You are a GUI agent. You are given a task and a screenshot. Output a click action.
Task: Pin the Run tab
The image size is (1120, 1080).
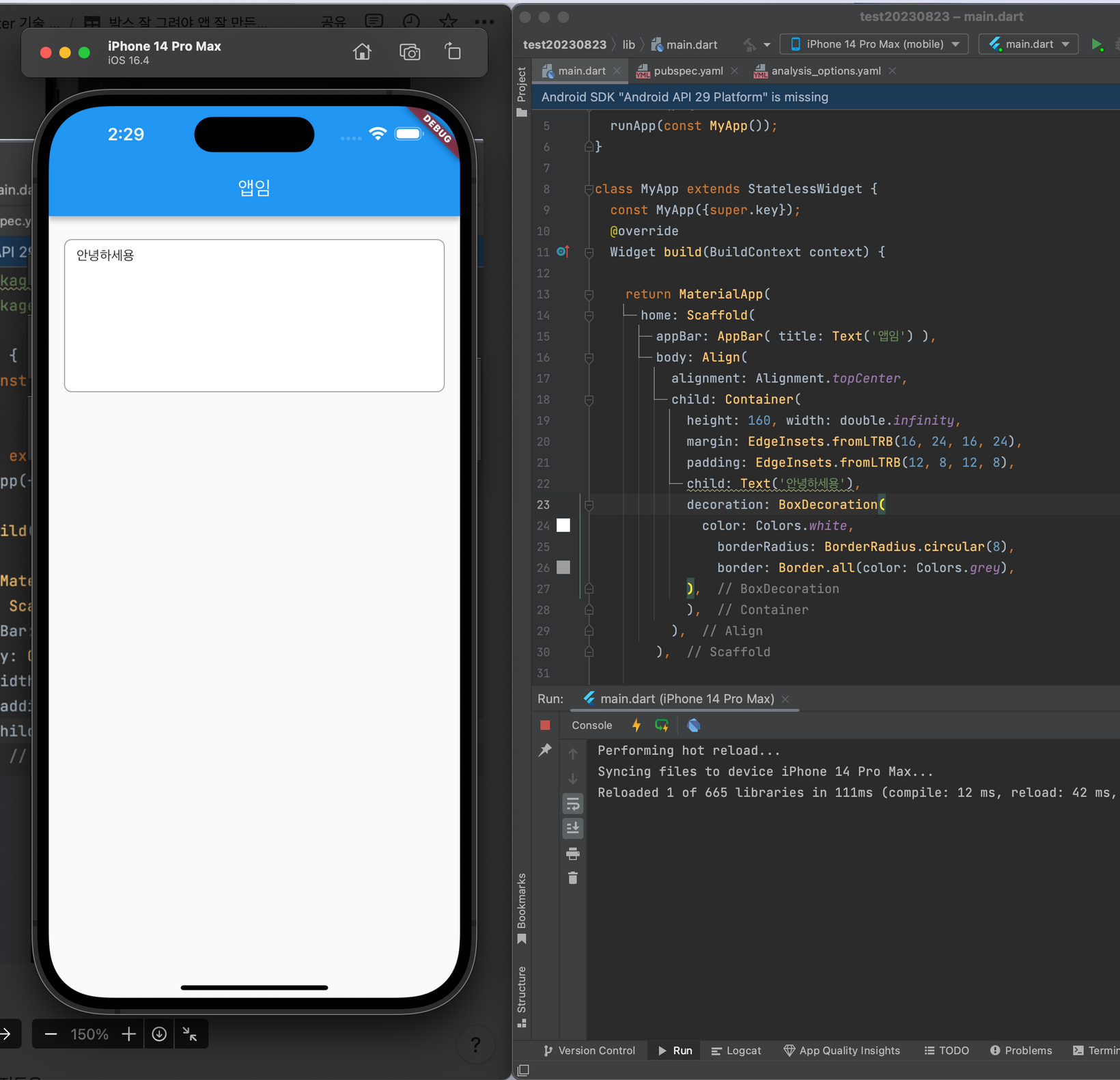pos(545,750)
